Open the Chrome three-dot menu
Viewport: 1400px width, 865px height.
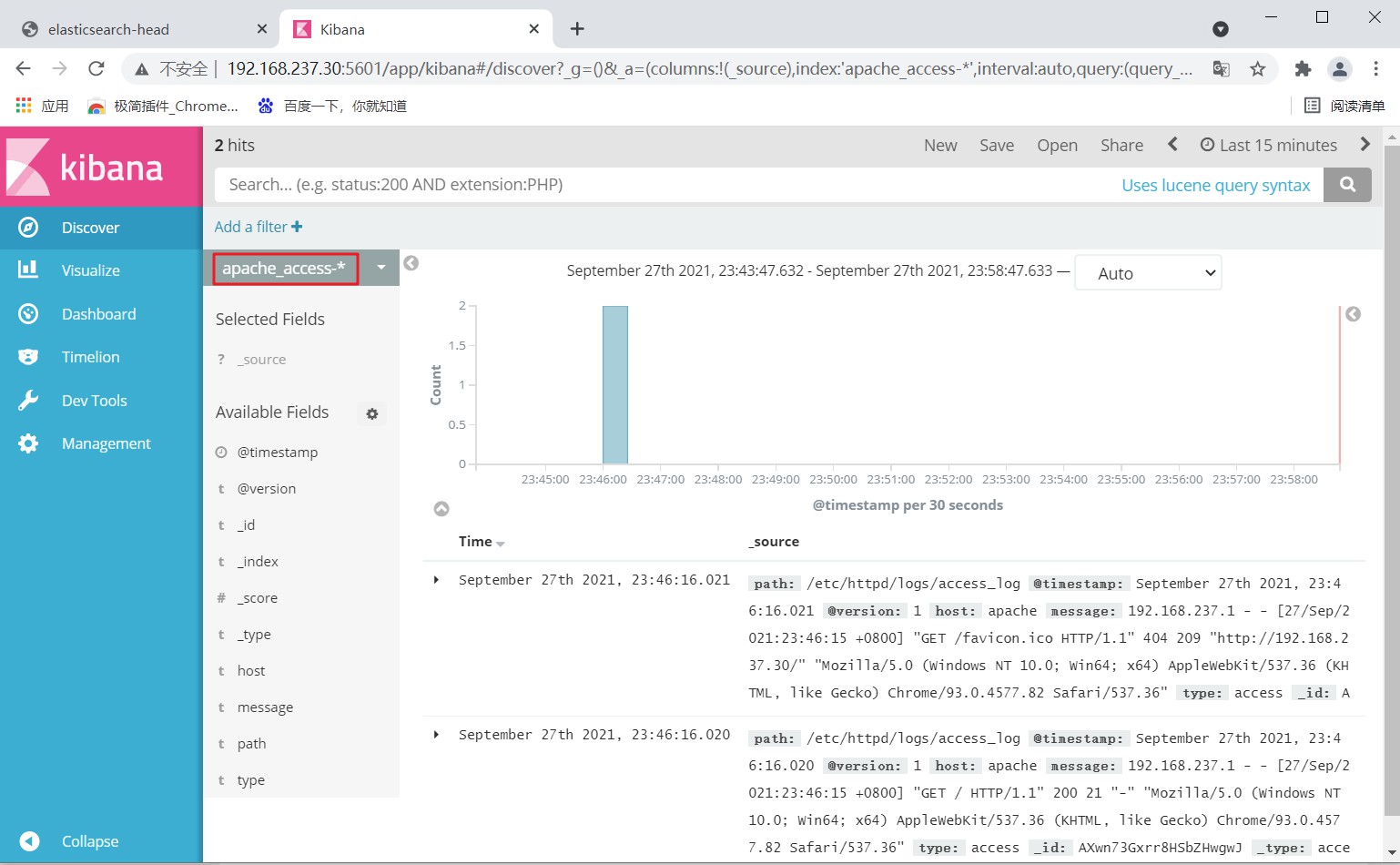click(1375, 68)
